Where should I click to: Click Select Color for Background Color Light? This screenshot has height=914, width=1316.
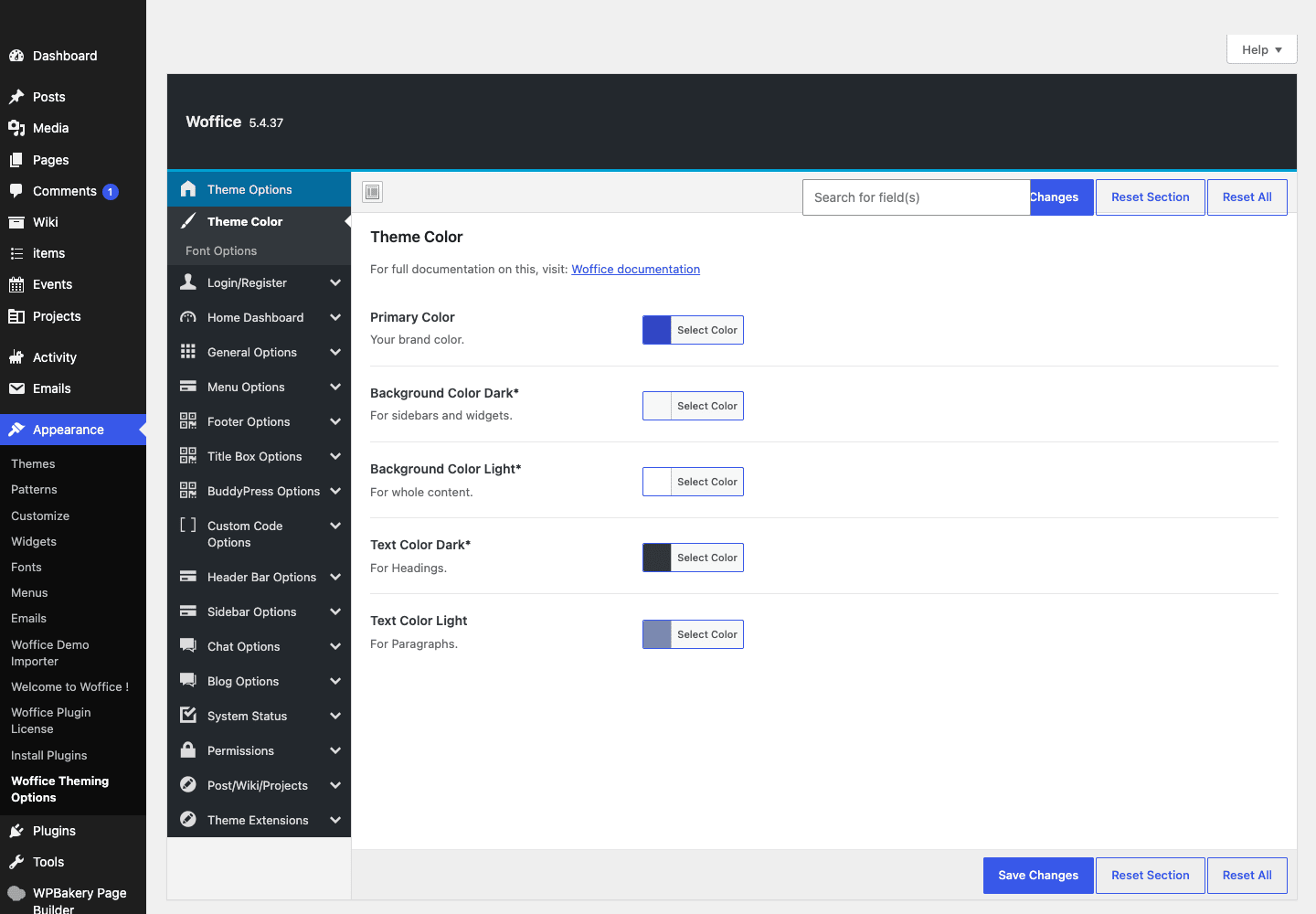click(707, 482)
